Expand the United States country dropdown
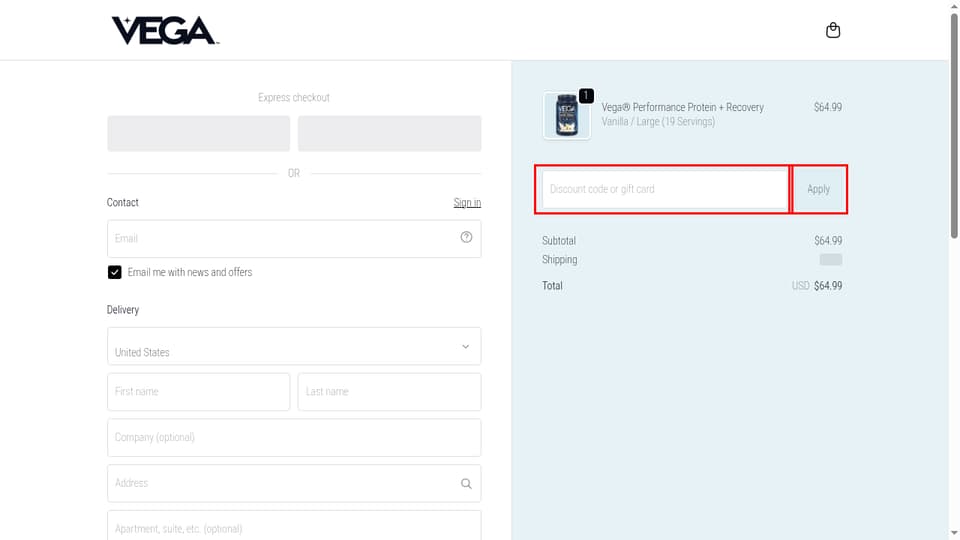 294,346
